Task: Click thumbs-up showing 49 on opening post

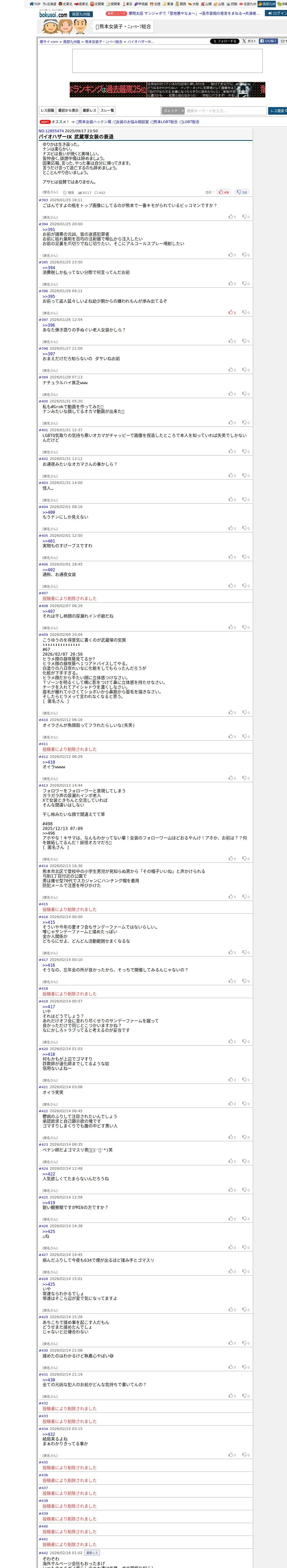Action: click(x=224, y=192)
